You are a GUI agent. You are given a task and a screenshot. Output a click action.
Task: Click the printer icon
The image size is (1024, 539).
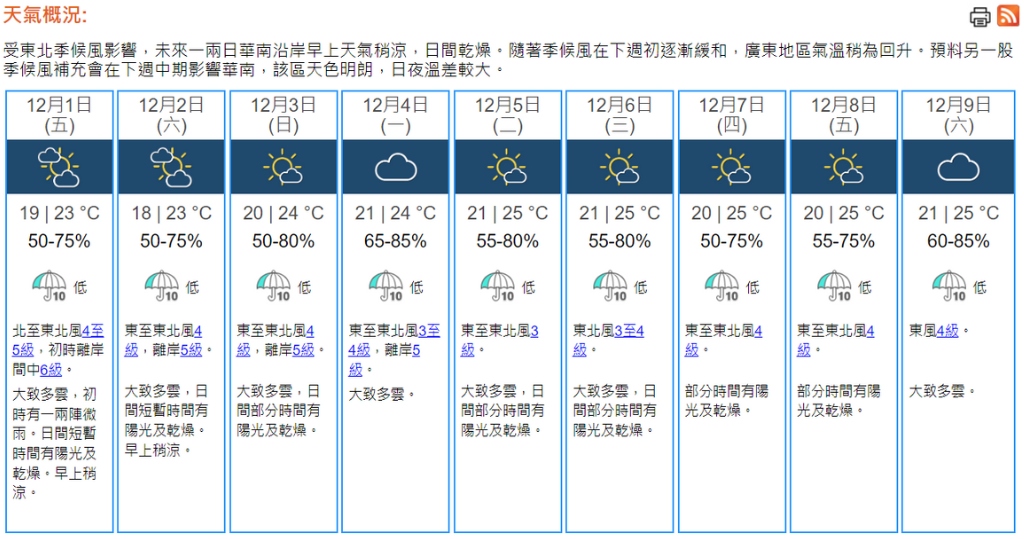(x=980, y=16)
